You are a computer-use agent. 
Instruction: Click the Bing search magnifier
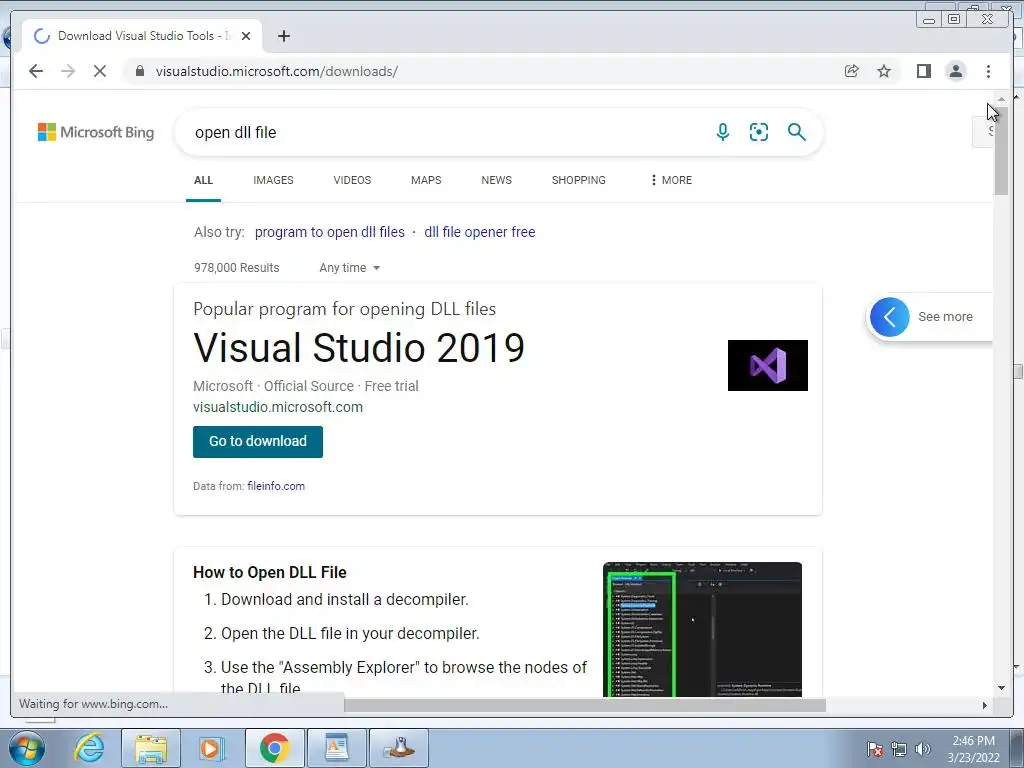(796, 132)
